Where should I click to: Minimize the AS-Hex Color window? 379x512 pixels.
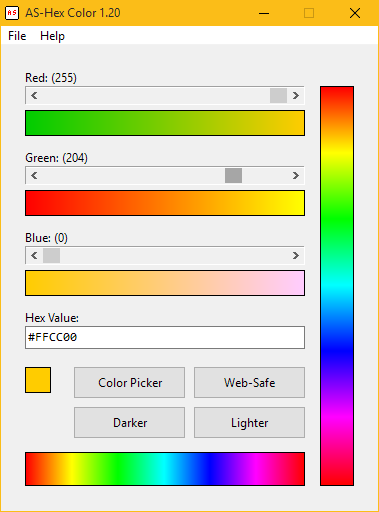point(264,13)
